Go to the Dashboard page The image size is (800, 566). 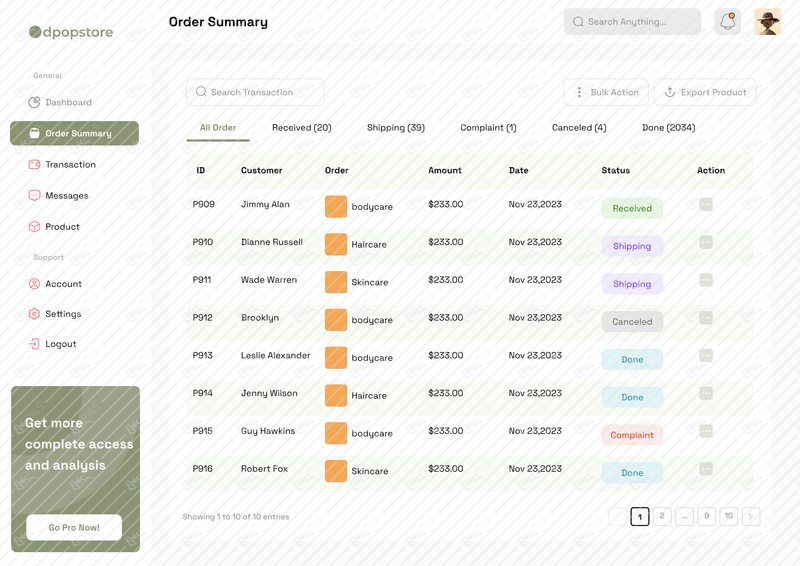(x=68, y=102)
